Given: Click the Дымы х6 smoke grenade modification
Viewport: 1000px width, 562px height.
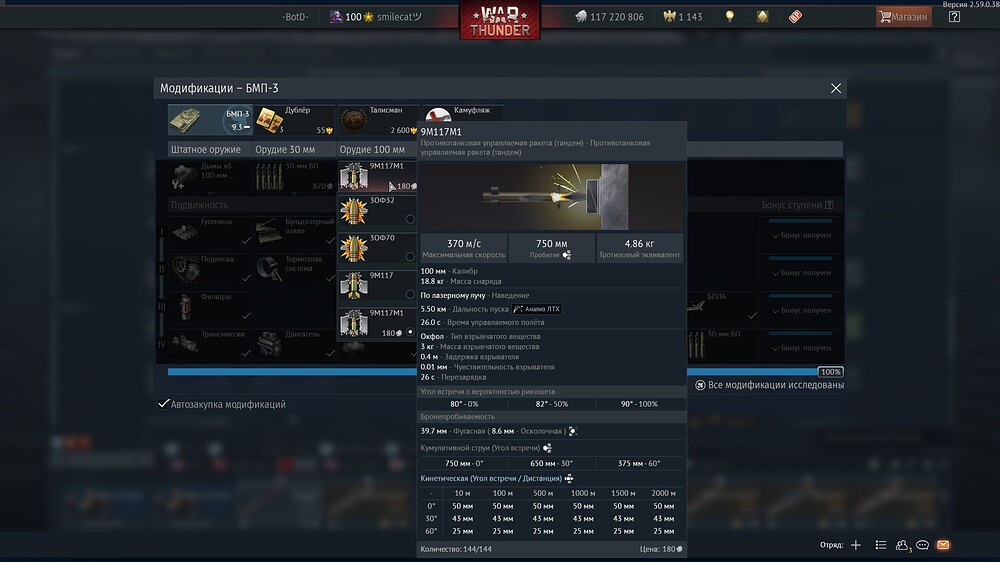Looking at the screenshot, I should (x=210, y=176).
